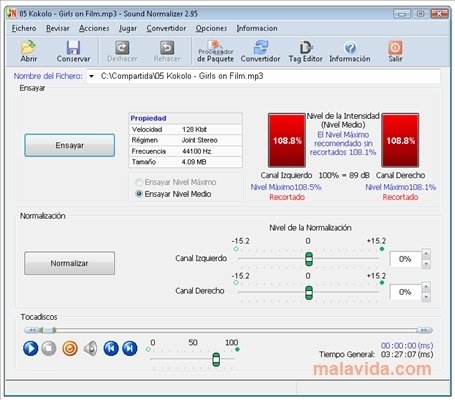Click the 00:00:00 (ms) elapsed time
The image size is (455, 400).
(x=407, y=346)
